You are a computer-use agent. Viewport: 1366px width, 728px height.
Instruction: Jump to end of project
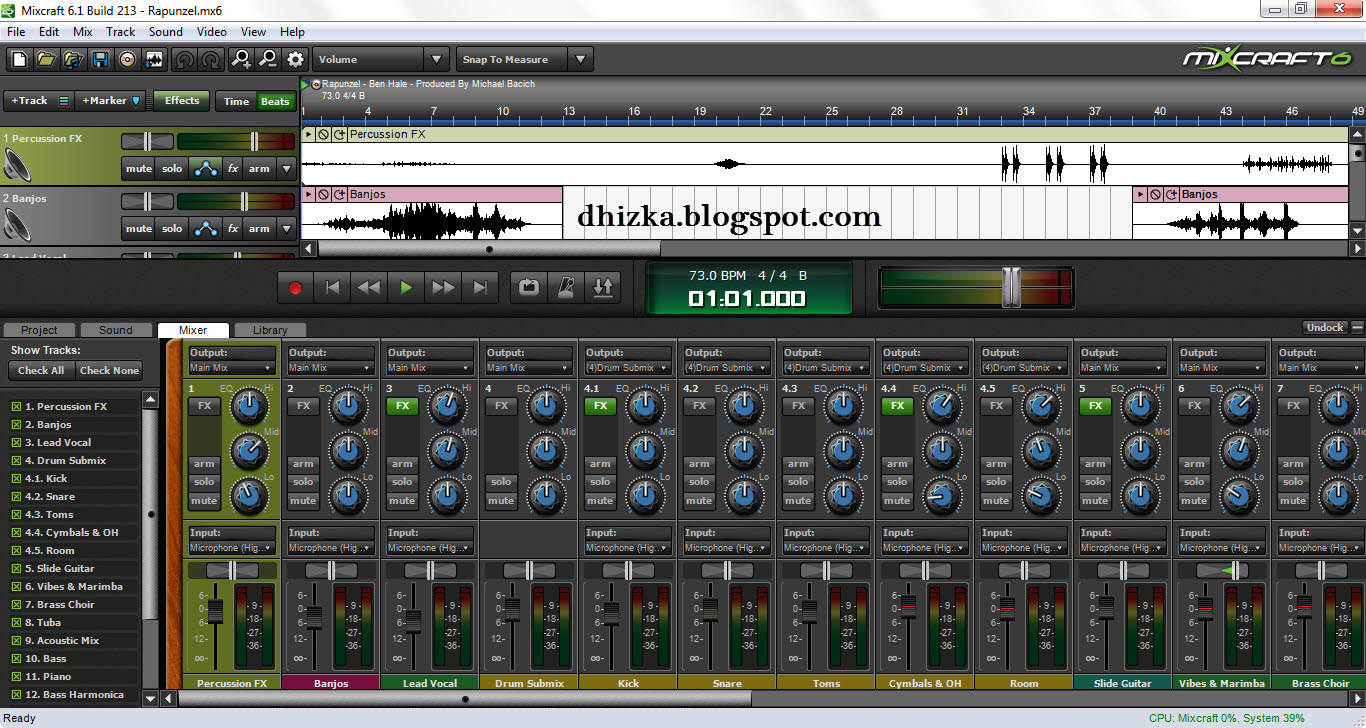pos(480,288)
